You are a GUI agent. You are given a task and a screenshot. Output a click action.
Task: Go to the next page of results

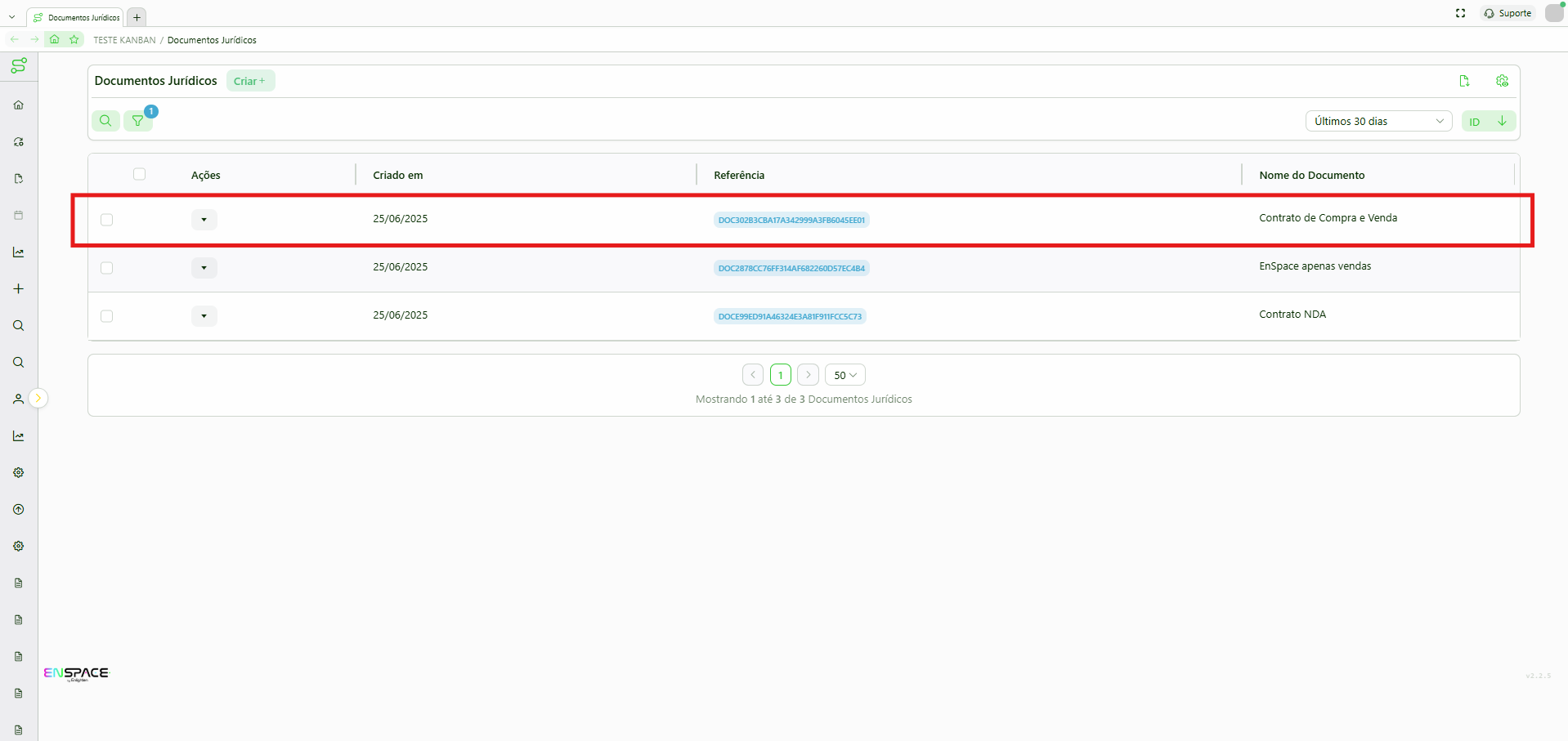(808, 375)
